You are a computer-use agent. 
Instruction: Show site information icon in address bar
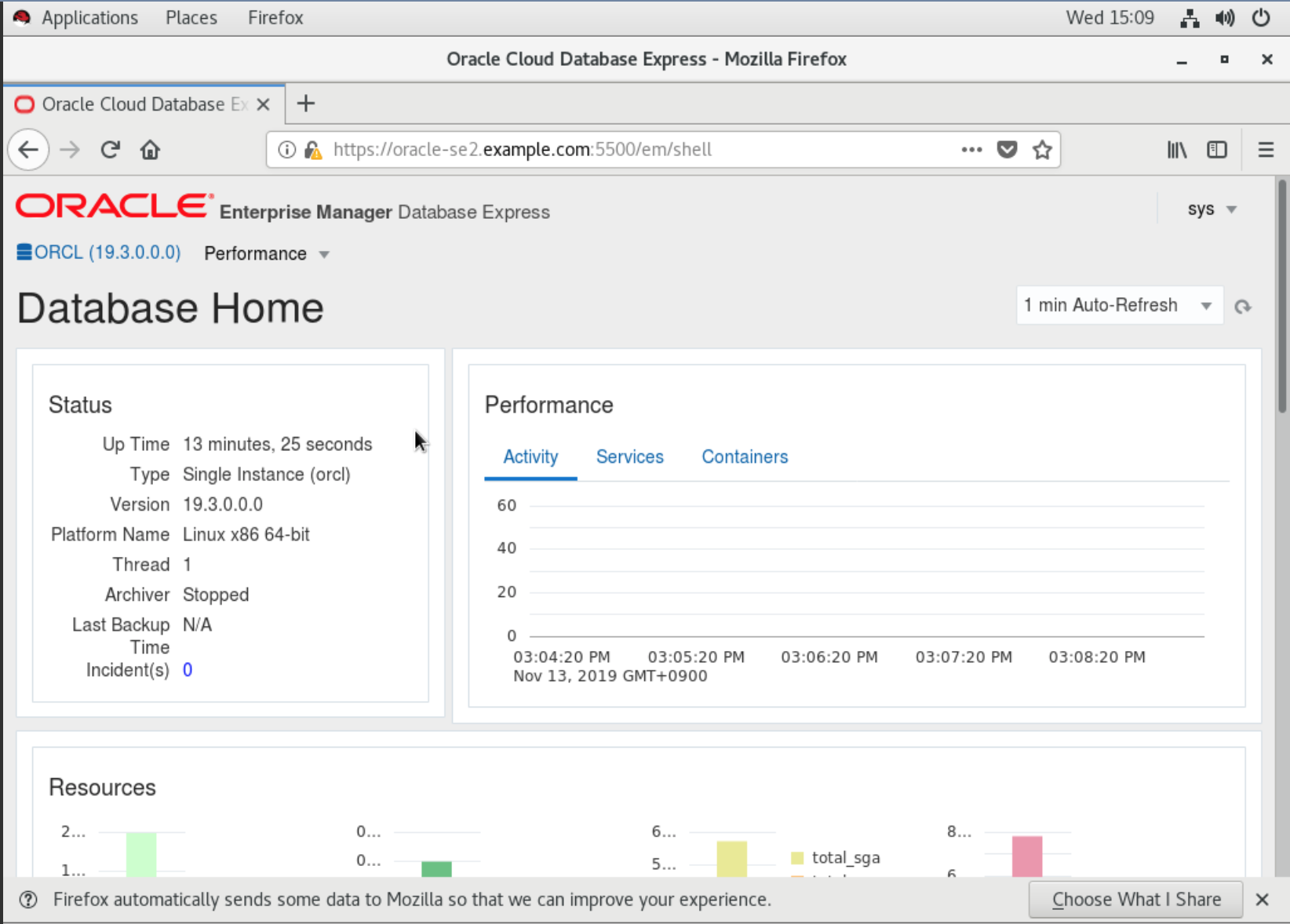point(287,150)
